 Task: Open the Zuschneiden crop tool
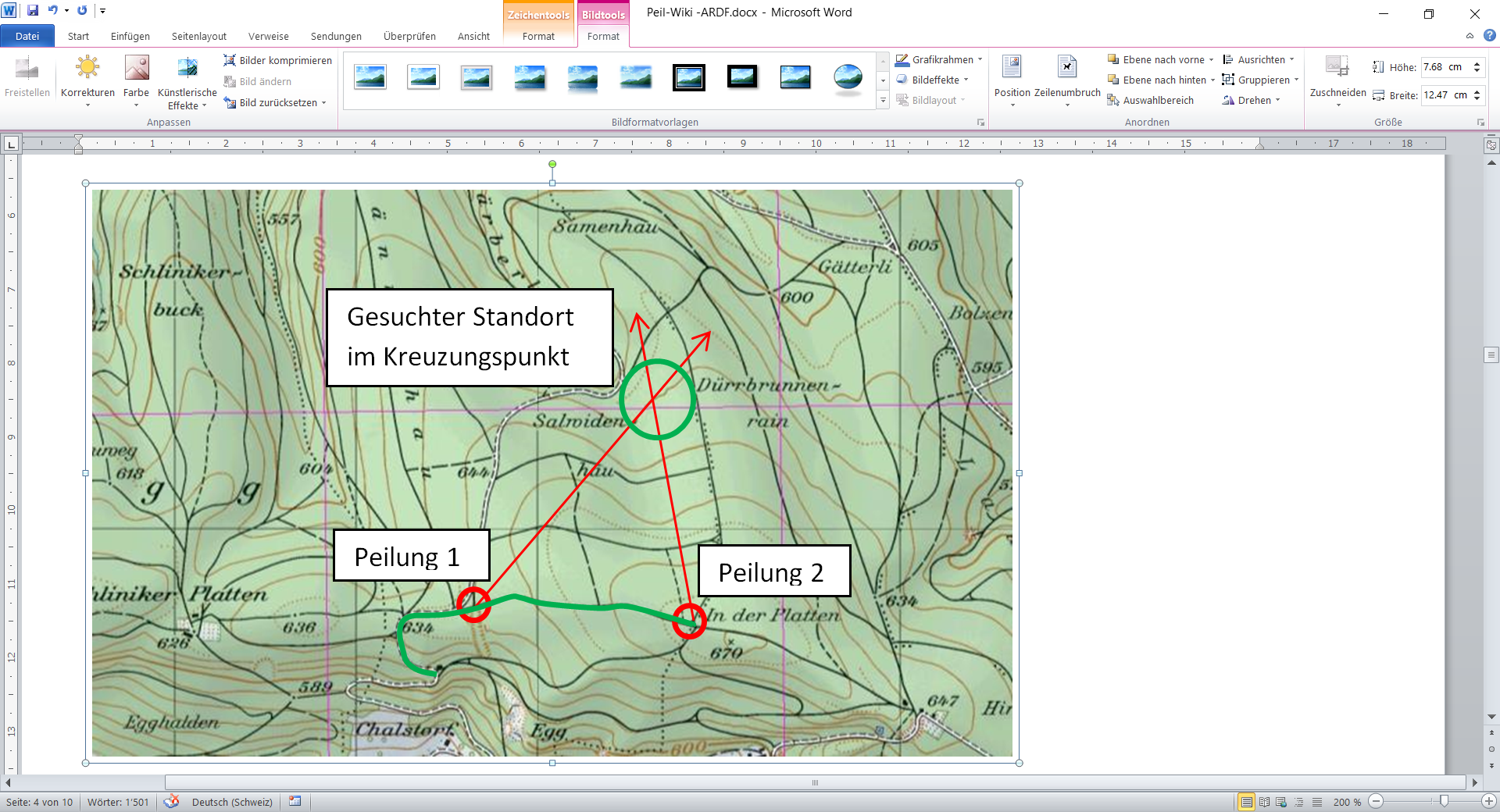tap(1337, 78)
